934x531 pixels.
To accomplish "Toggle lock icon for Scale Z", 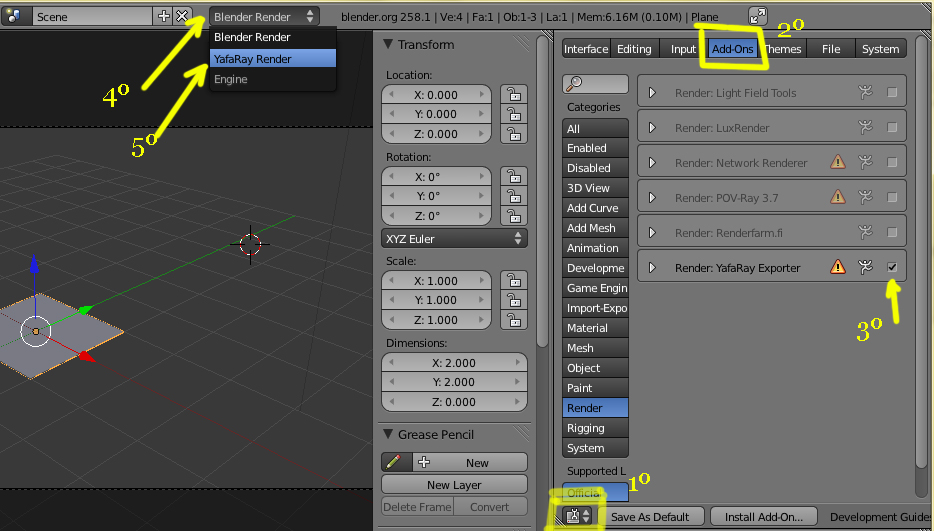I will [513, 320].
